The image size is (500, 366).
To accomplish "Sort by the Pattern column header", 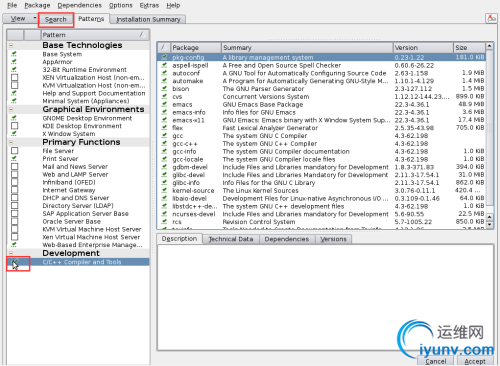I will click(x=95, y=35).
